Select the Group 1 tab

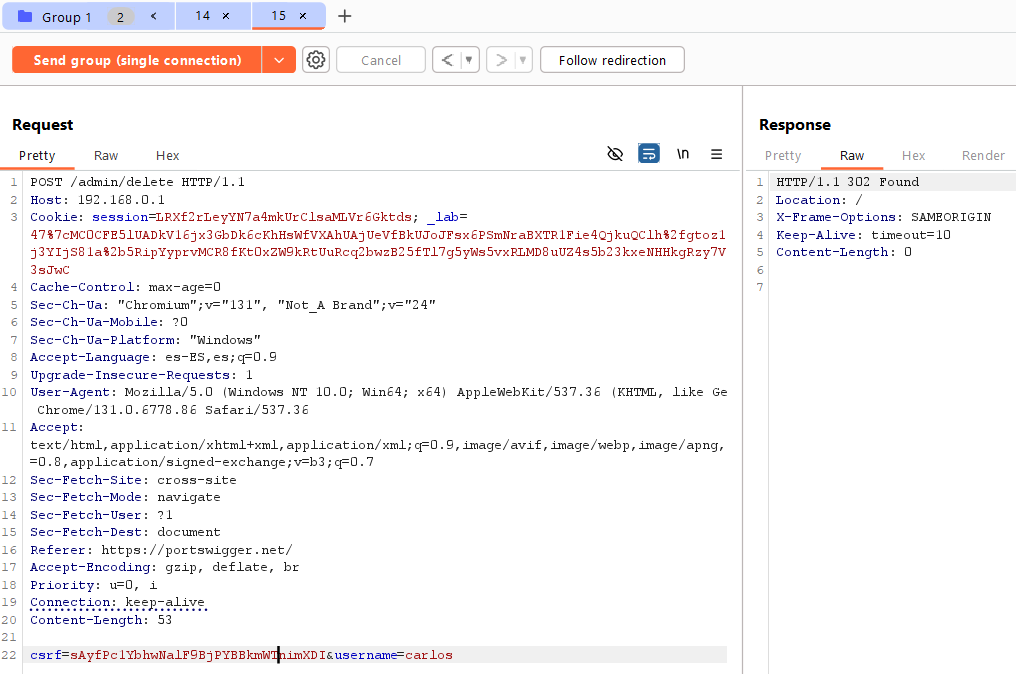point(67,17)
